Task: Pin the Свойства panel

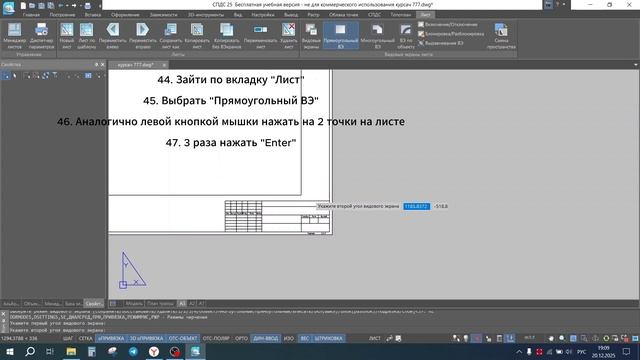Action: (x=96, y=64)
